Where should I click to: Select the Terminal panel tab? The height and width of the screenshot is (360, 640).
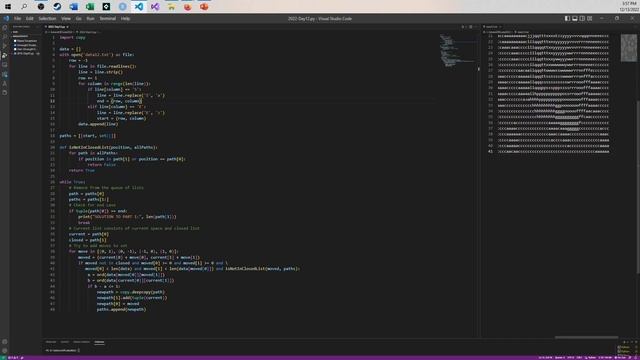[x=99, y=342]
